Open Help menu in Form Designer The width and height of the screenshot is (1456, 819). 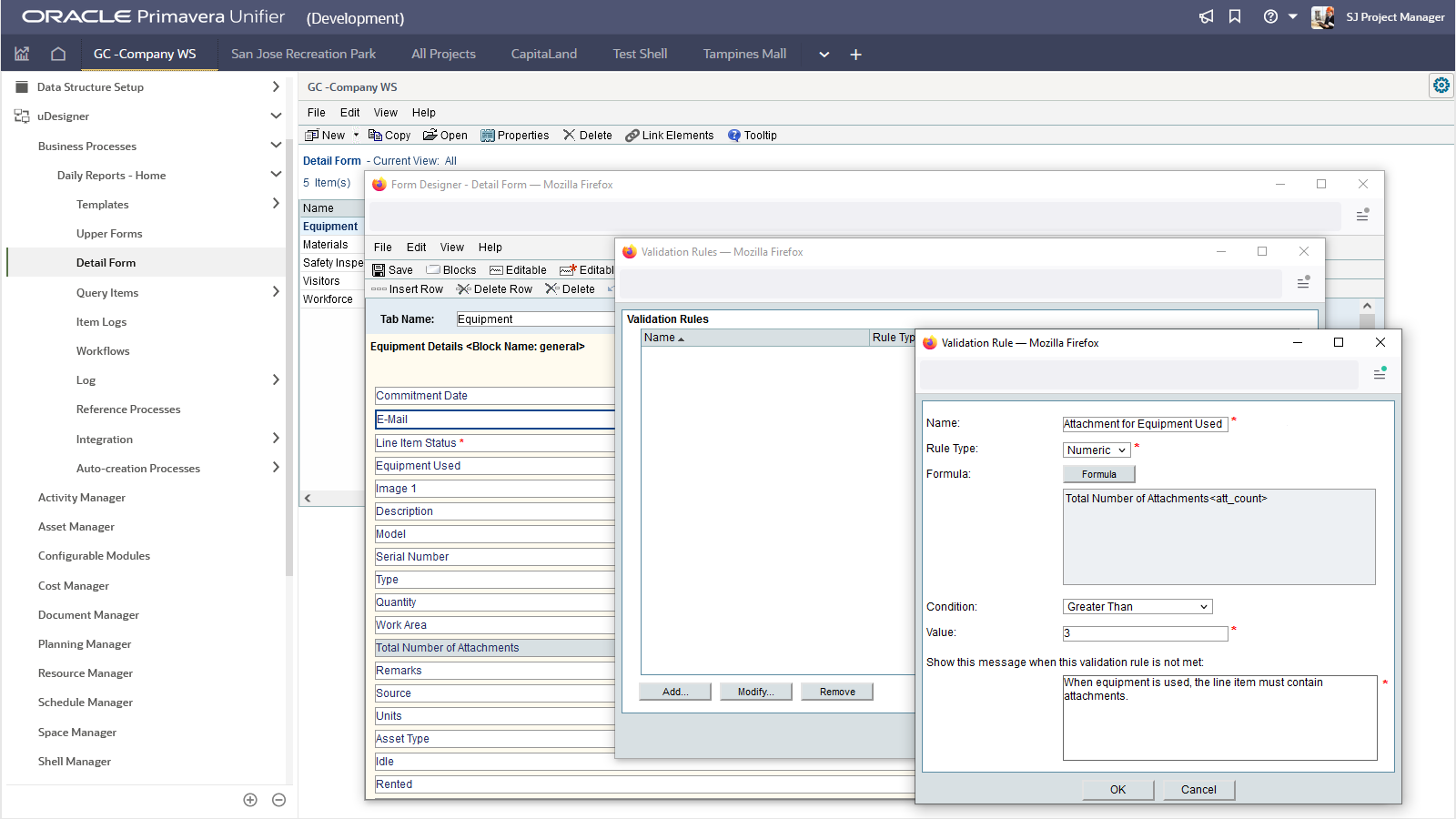tap(490, 247)
